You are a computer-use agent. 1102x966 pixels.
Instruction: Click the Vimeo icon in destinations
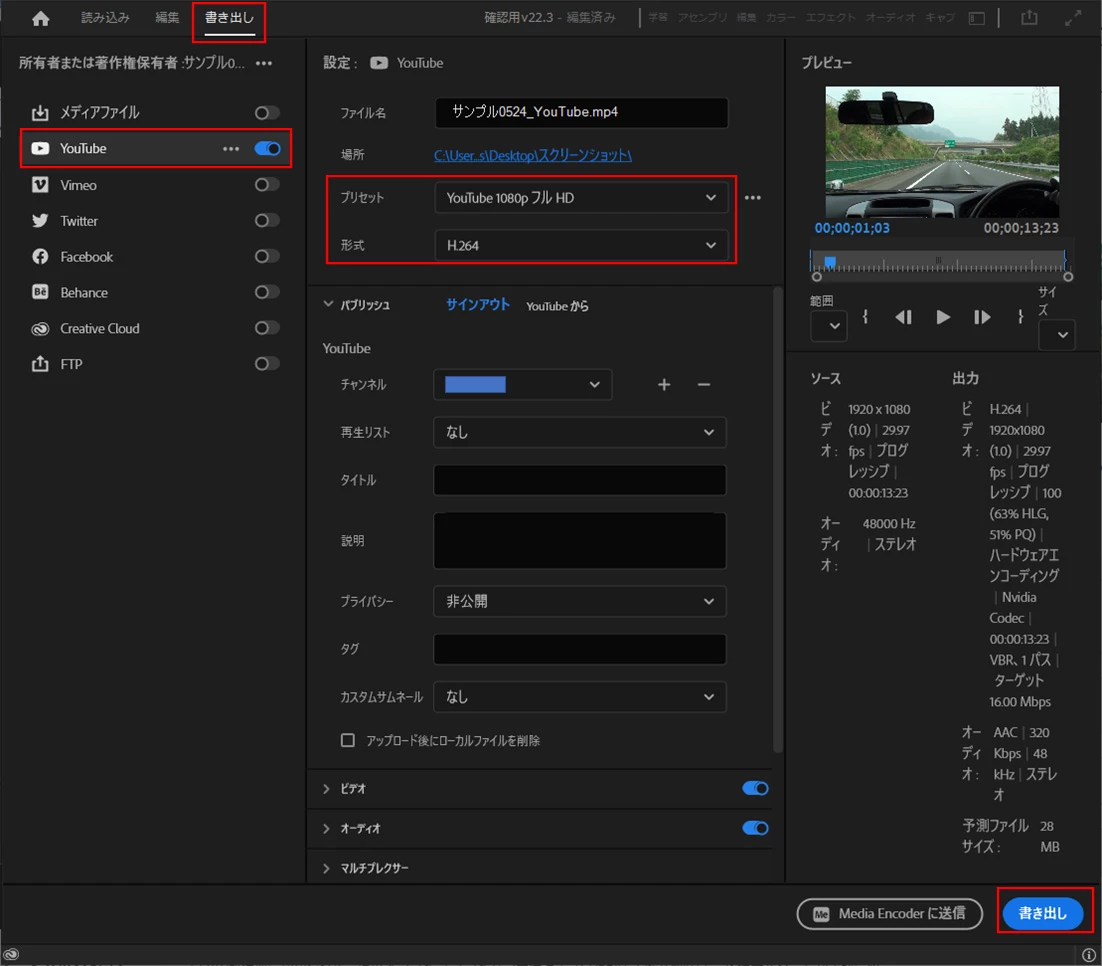[40, 185]
